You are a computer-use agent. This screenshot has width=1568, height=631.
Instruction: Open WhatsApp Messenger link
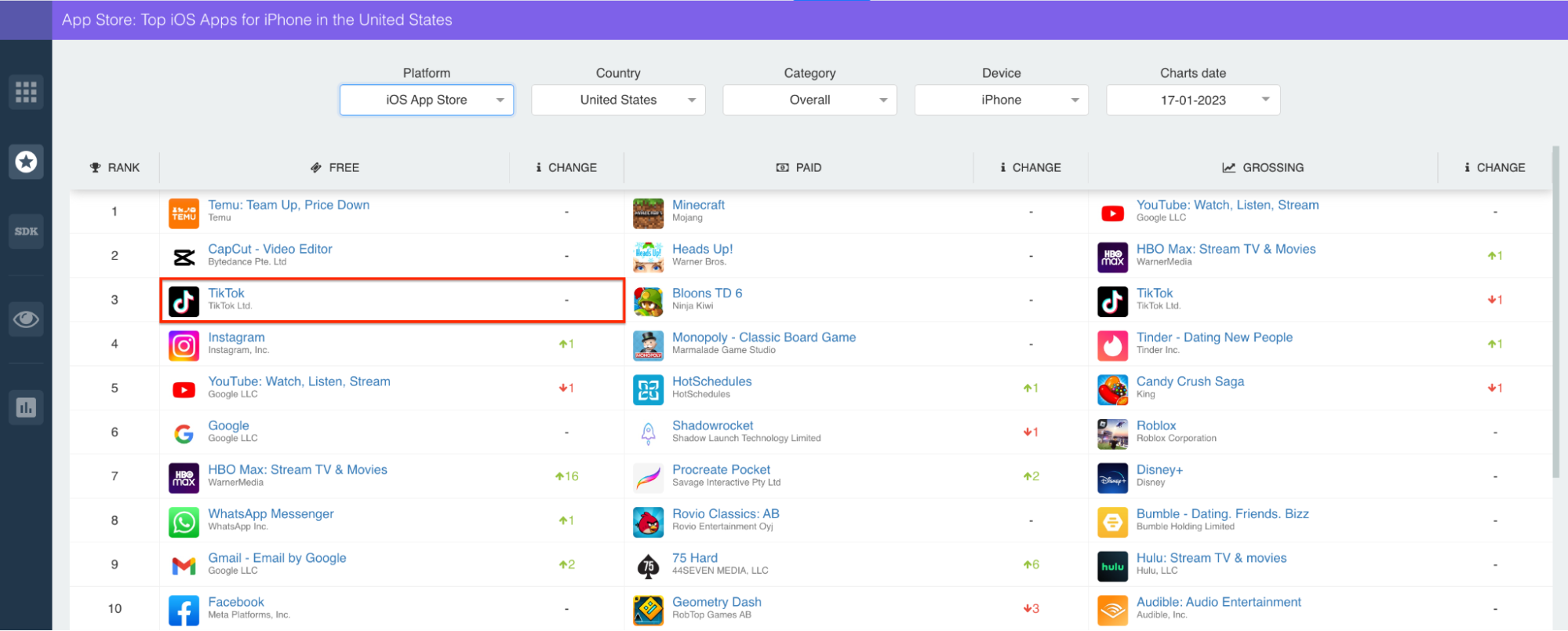(x=271, y=514)
